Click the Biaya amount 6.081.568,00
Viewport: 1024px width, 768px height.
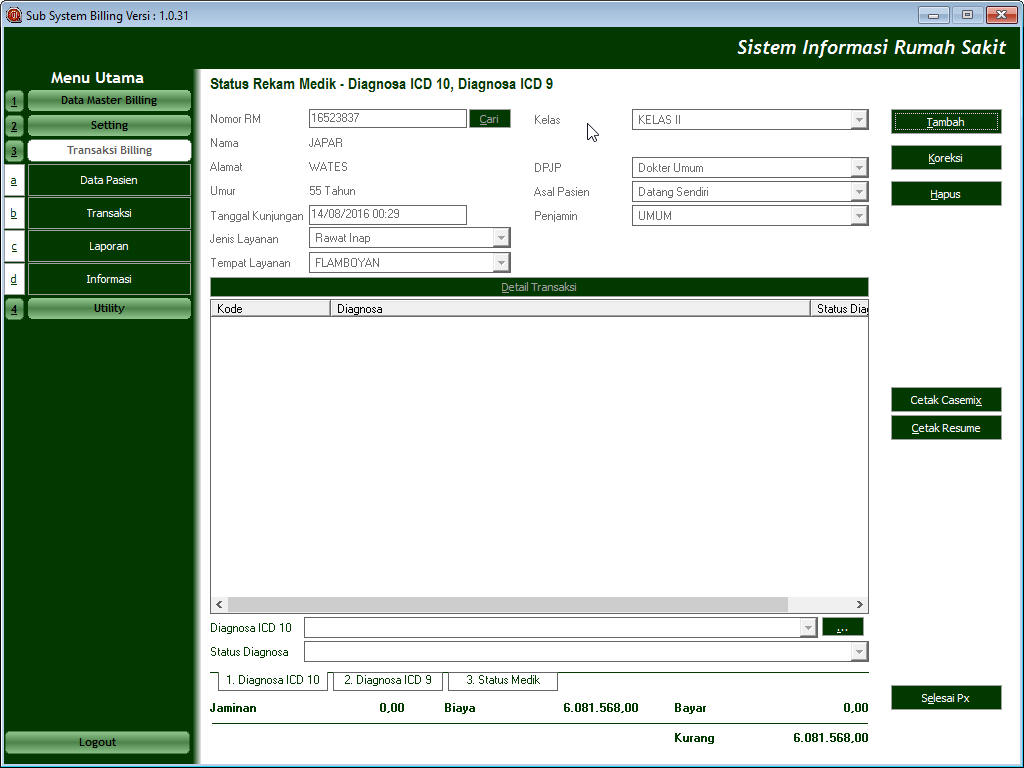click(601, 707)
